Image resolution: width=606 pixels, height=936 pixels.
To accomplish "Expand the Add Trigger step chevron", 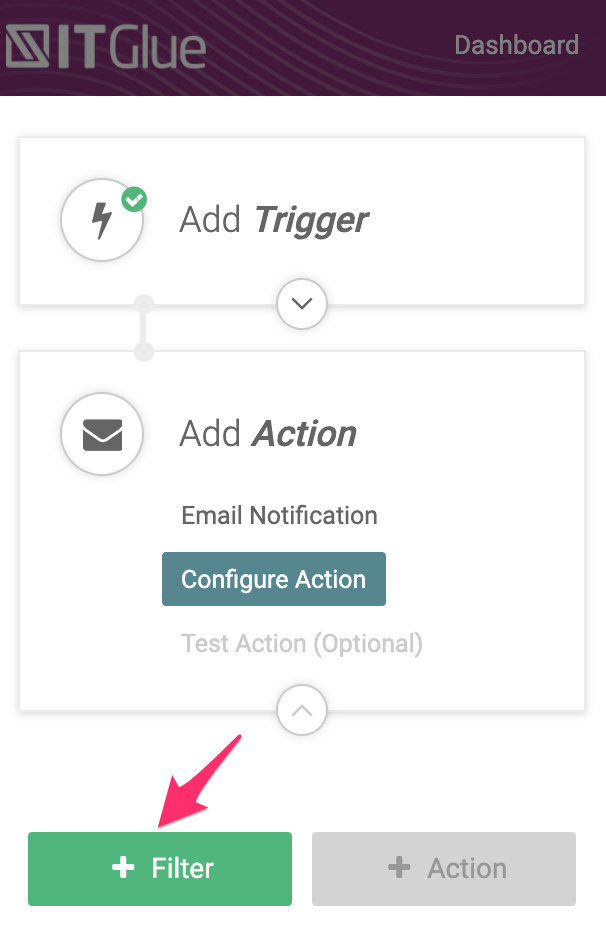I will tap(302, 303).
